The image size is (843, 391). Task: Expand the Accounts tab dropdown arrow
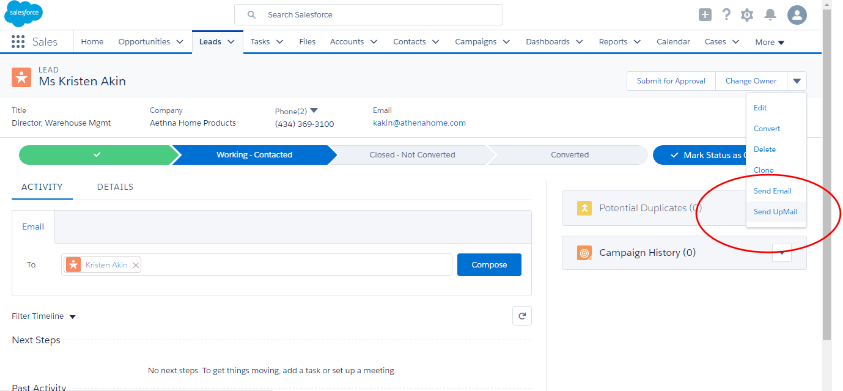[374, 41]
